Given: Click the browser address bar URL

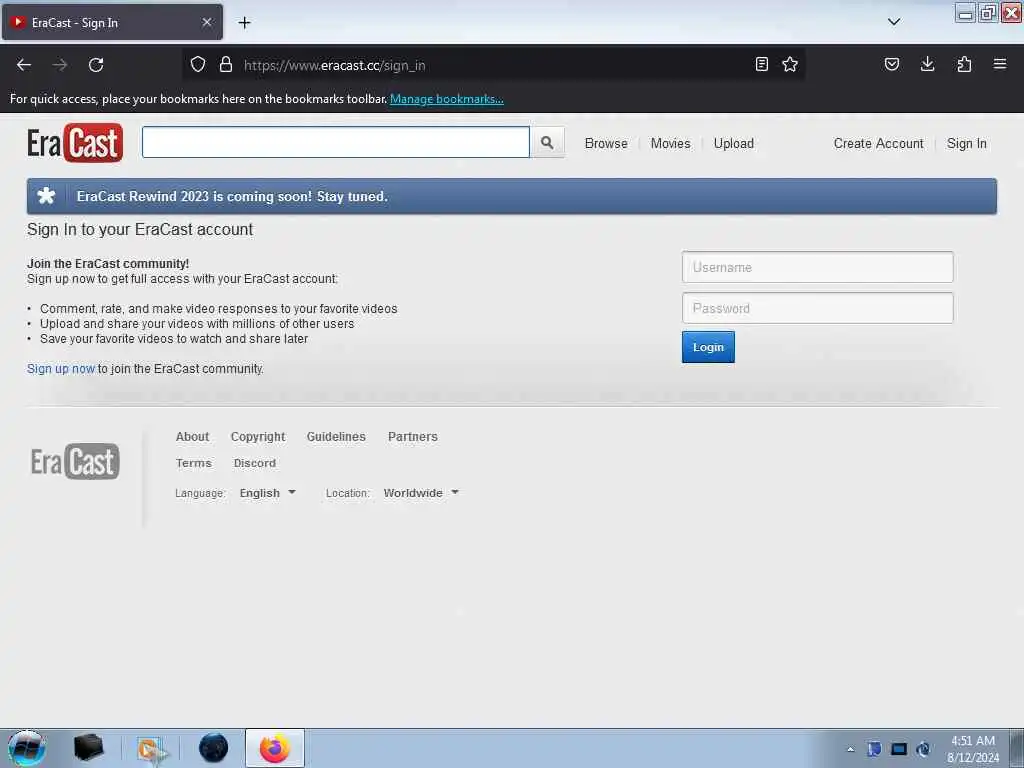Looking at the screenshot, I should pyautogui.click(x=334, y=65).
